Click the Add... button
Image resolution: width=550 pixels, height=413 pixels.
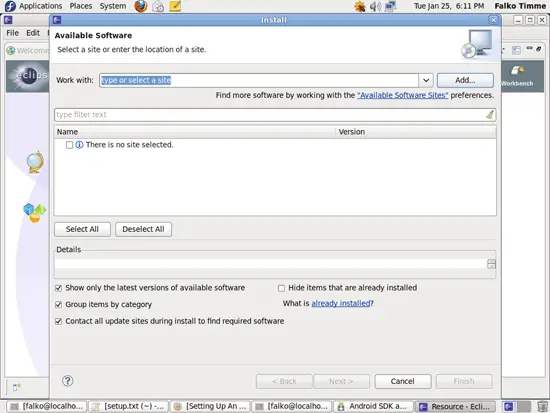click(465, 80)
